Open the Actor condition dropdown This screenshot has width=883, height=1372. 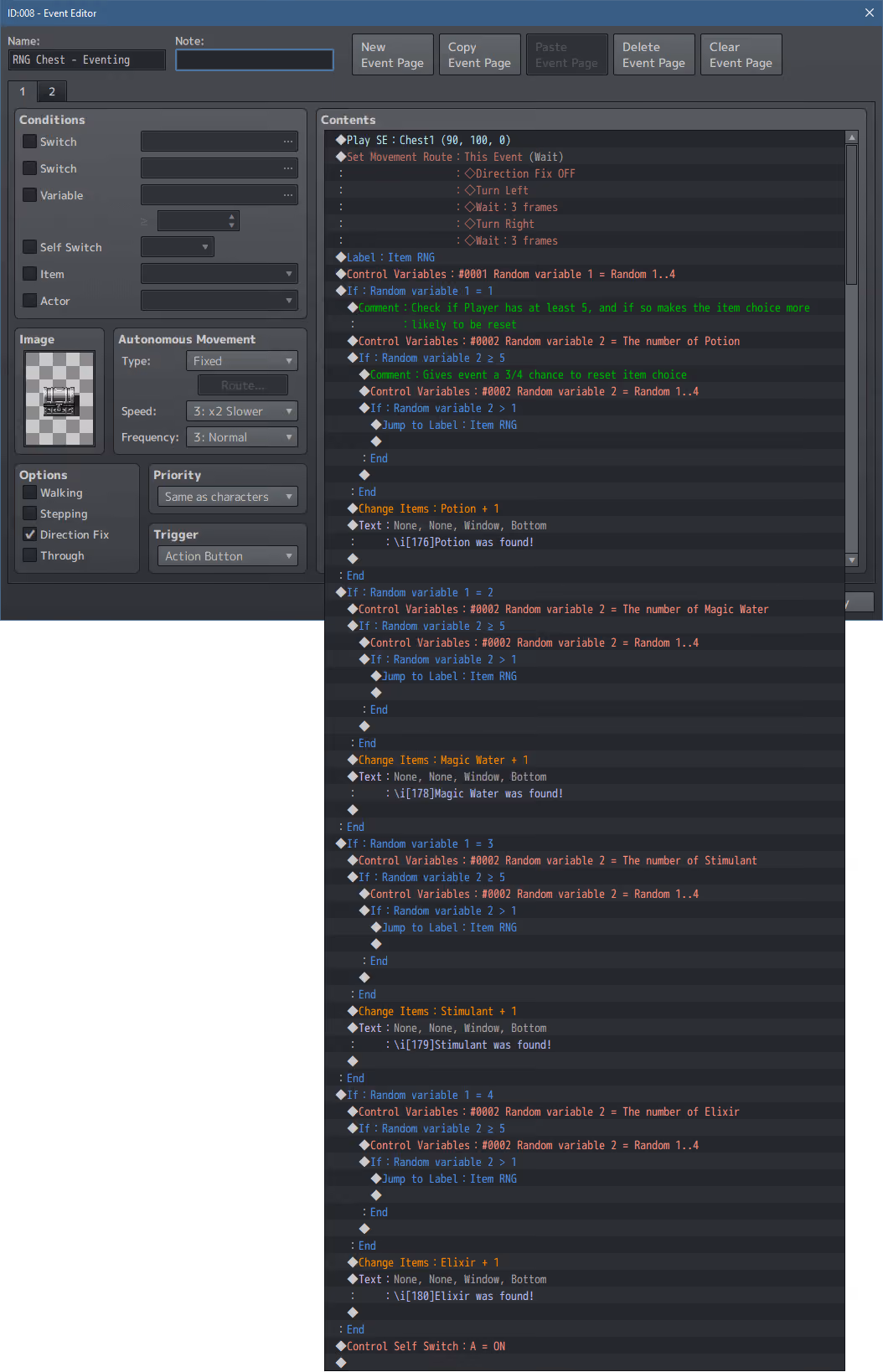pyautogui.click(x=219, y=301)
